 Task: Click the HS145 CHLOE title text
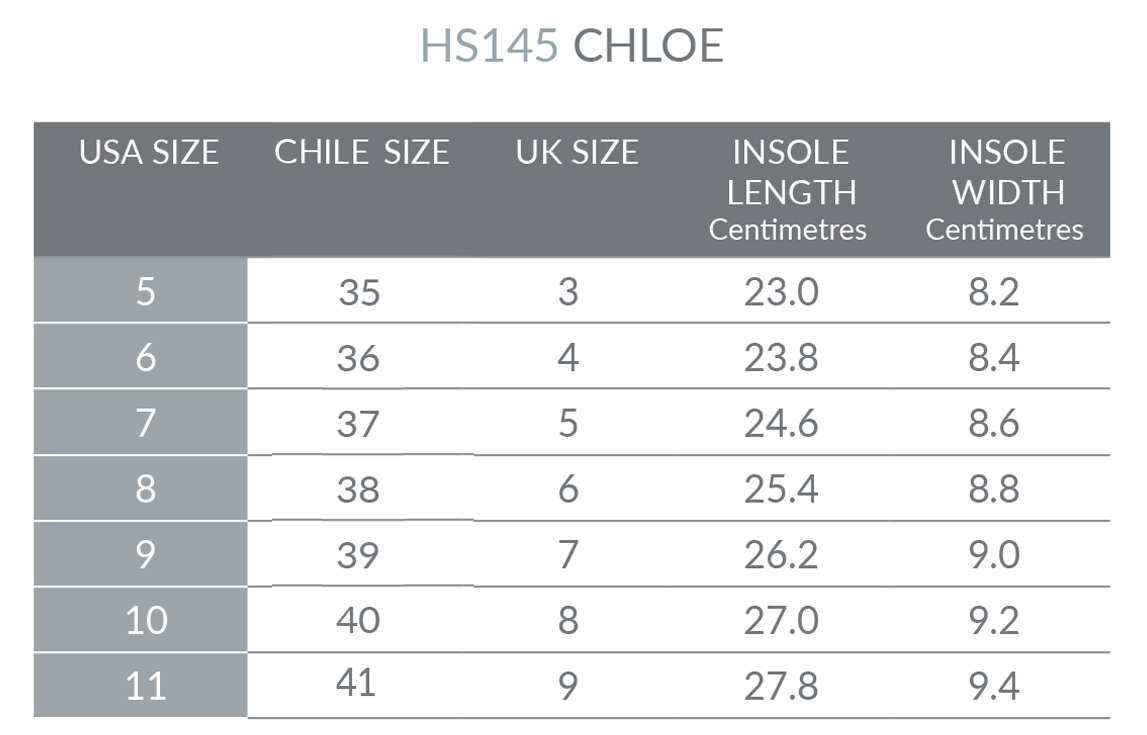coord(571,46)
